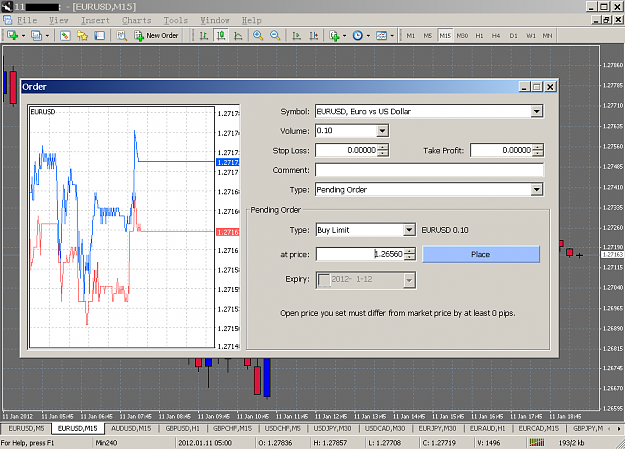Image resolution: width=625 pixels, height=449 pixels.
Task: Switch to the EURAUD,H1 chart tab
Action: [x=487, y=429]
